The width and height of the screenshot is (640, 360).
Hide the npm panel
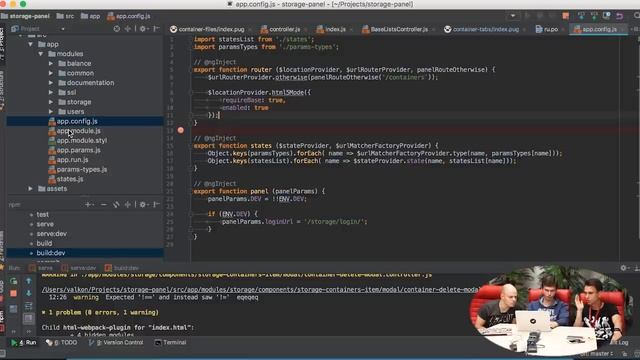tap(156, 204)
